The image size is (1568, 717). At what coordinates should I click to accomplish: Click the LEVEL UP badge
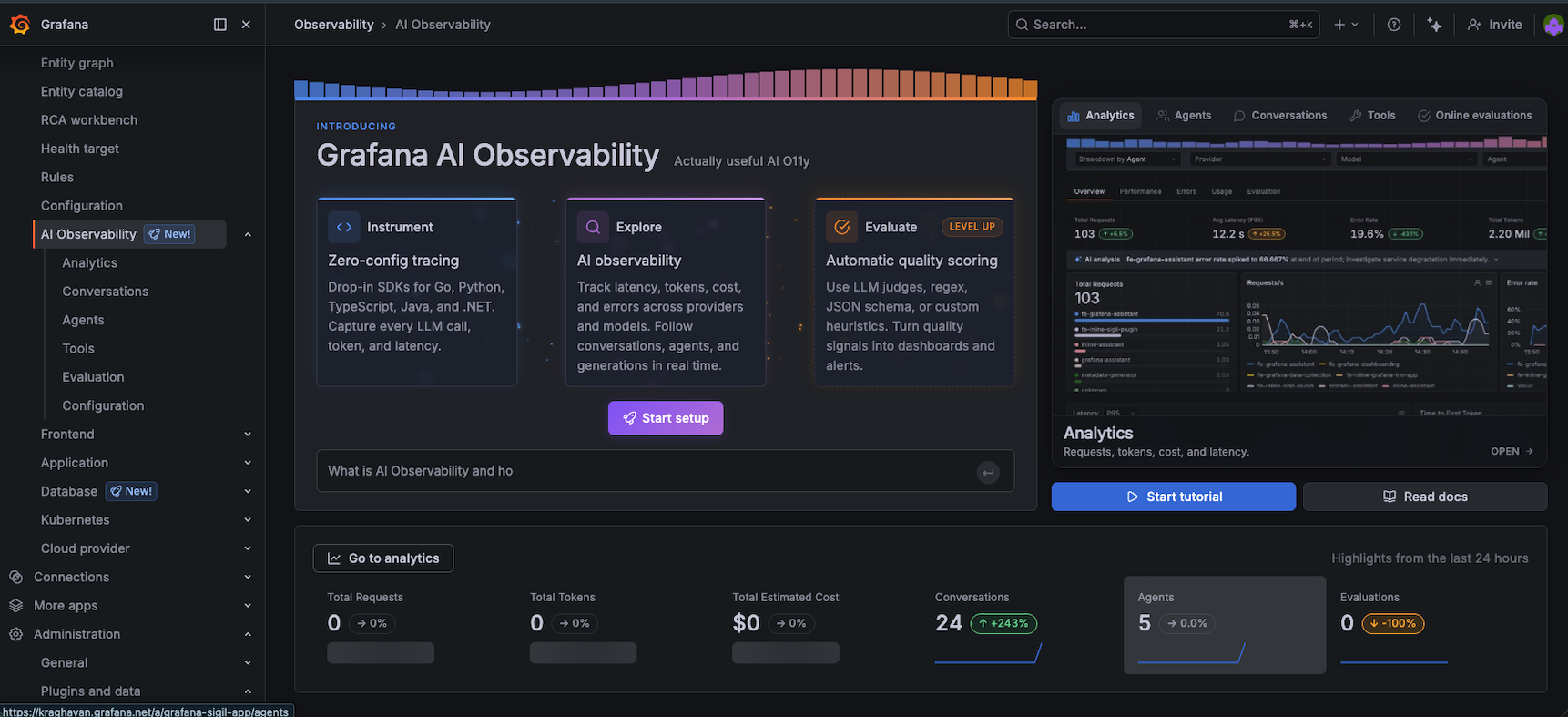click(972, 227)
